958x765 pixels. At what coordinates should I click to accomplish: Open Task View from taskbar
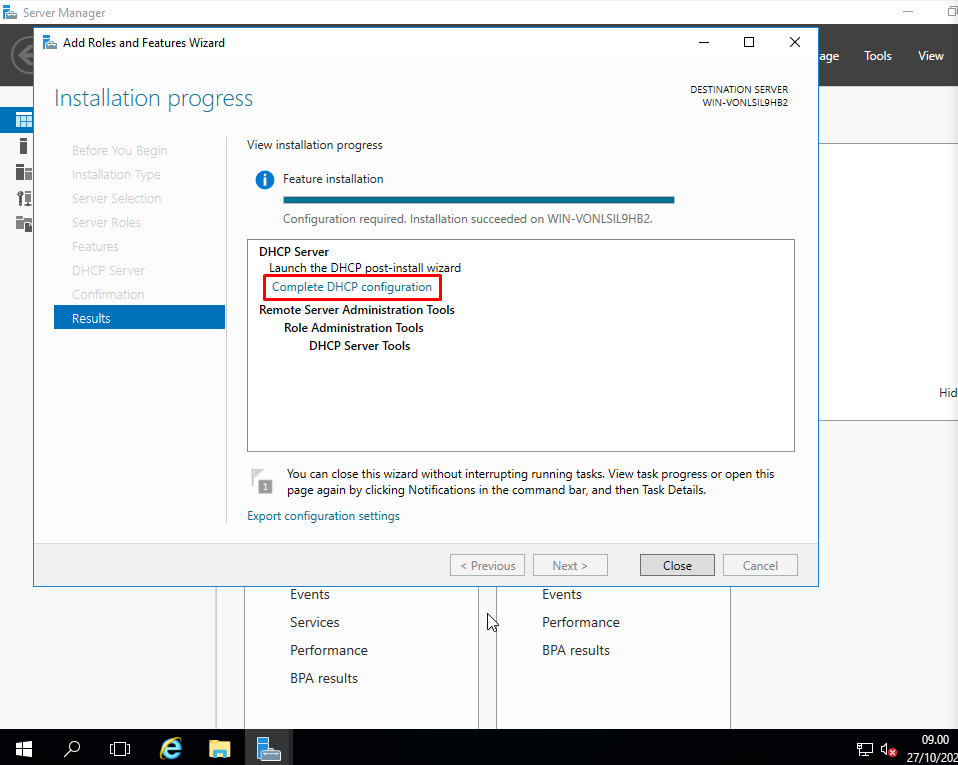click(x=120, y=747)
